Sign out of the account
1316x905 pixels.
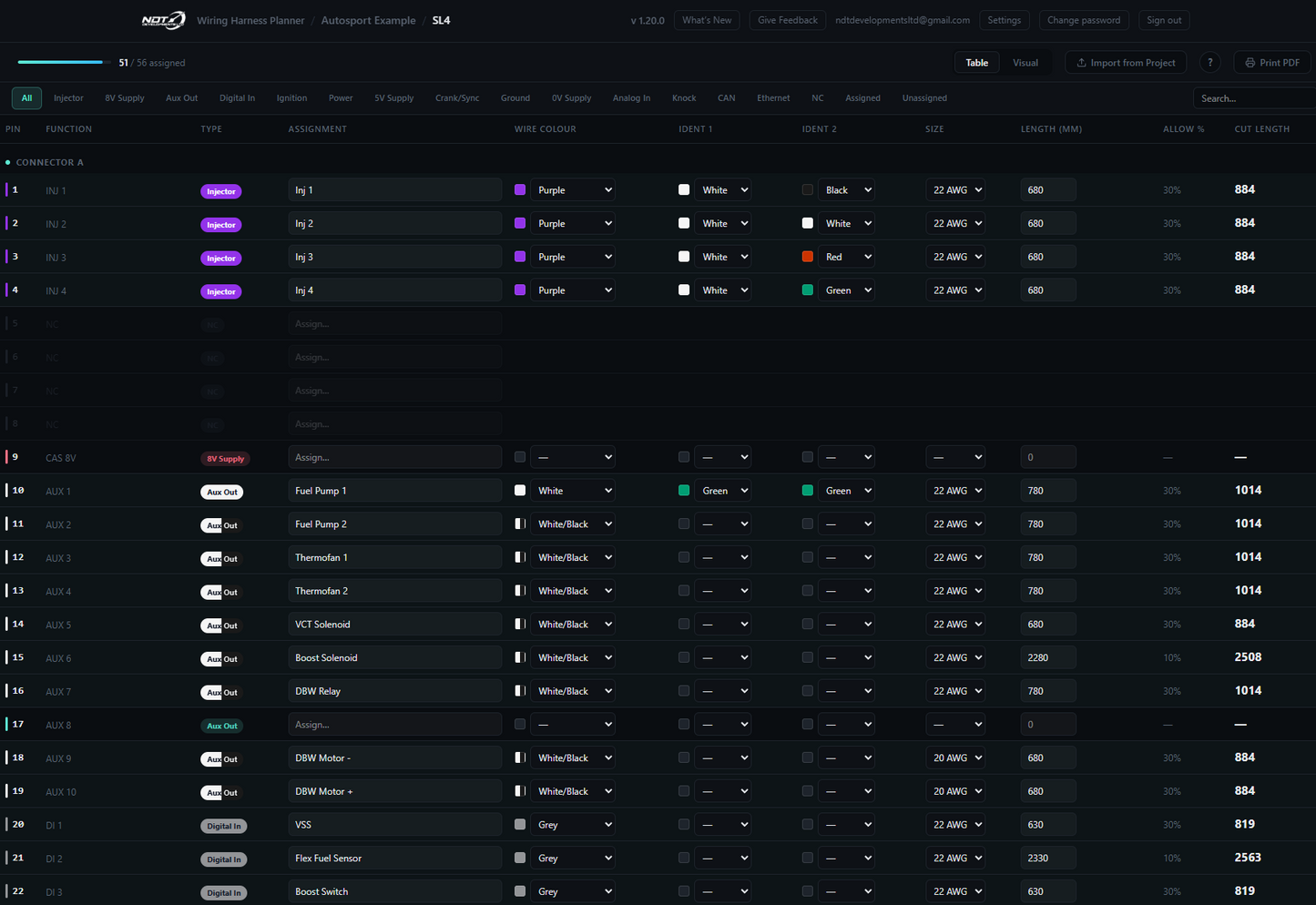point(1164,20)
